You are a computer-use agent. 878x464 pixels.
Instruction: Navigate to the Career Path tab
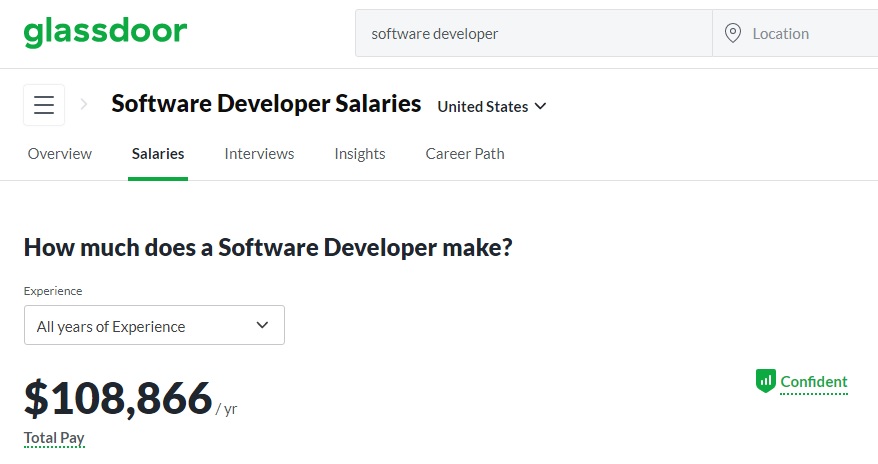coord(465,154)
